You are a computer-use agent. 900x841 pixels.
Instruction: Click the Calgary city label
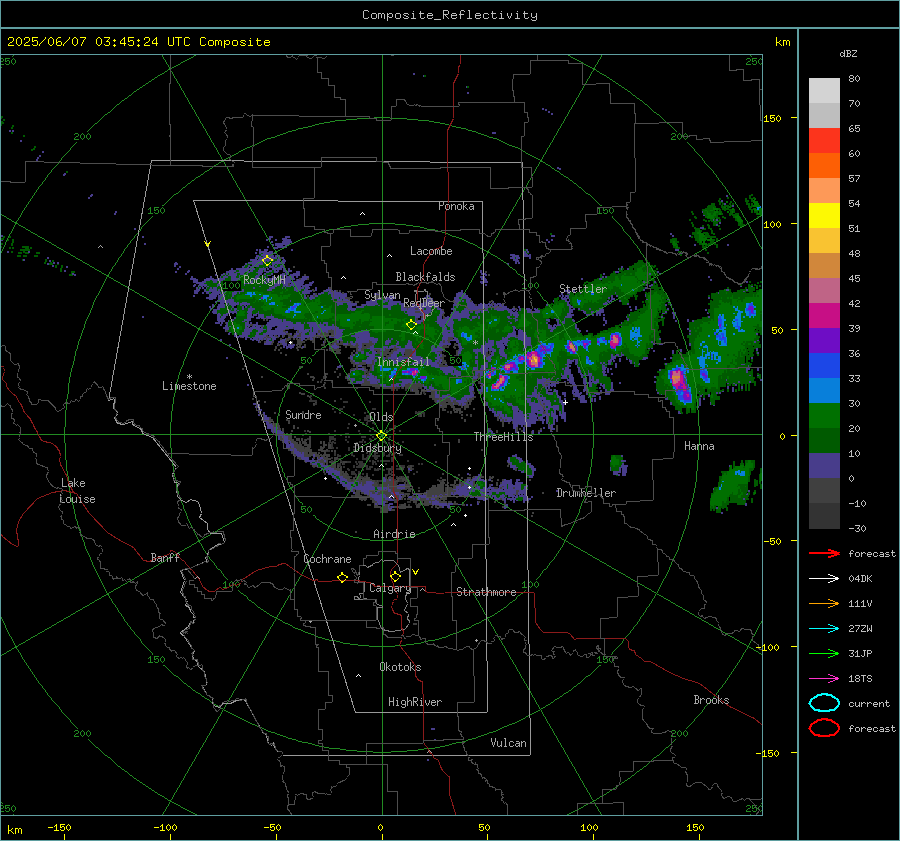[390, 588]
